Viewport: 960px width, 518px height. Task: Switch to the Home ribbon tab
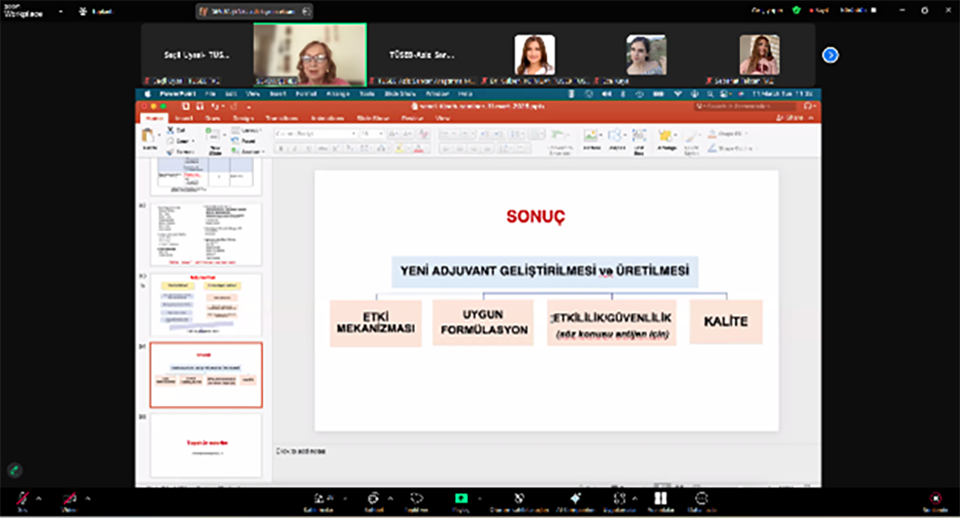coord(152,118)
